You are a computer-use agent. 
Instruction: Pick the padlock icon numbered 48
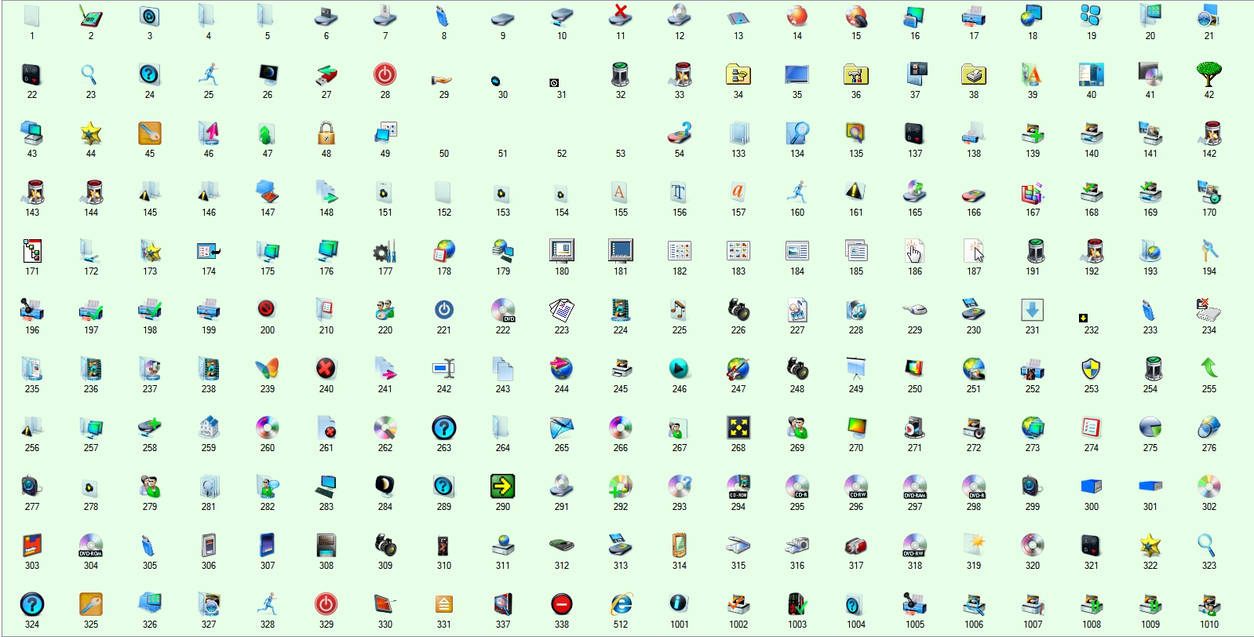point(326,133)
